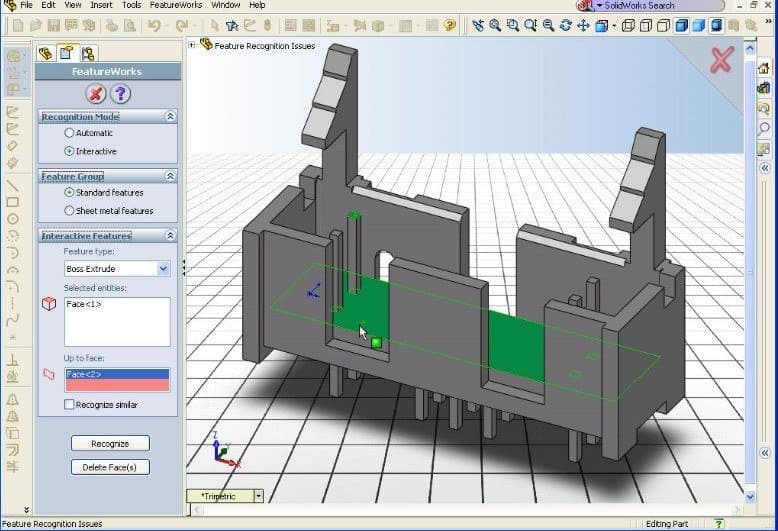Select Standard features radio option
778x531 pixels.
click(x=69, y=192)
